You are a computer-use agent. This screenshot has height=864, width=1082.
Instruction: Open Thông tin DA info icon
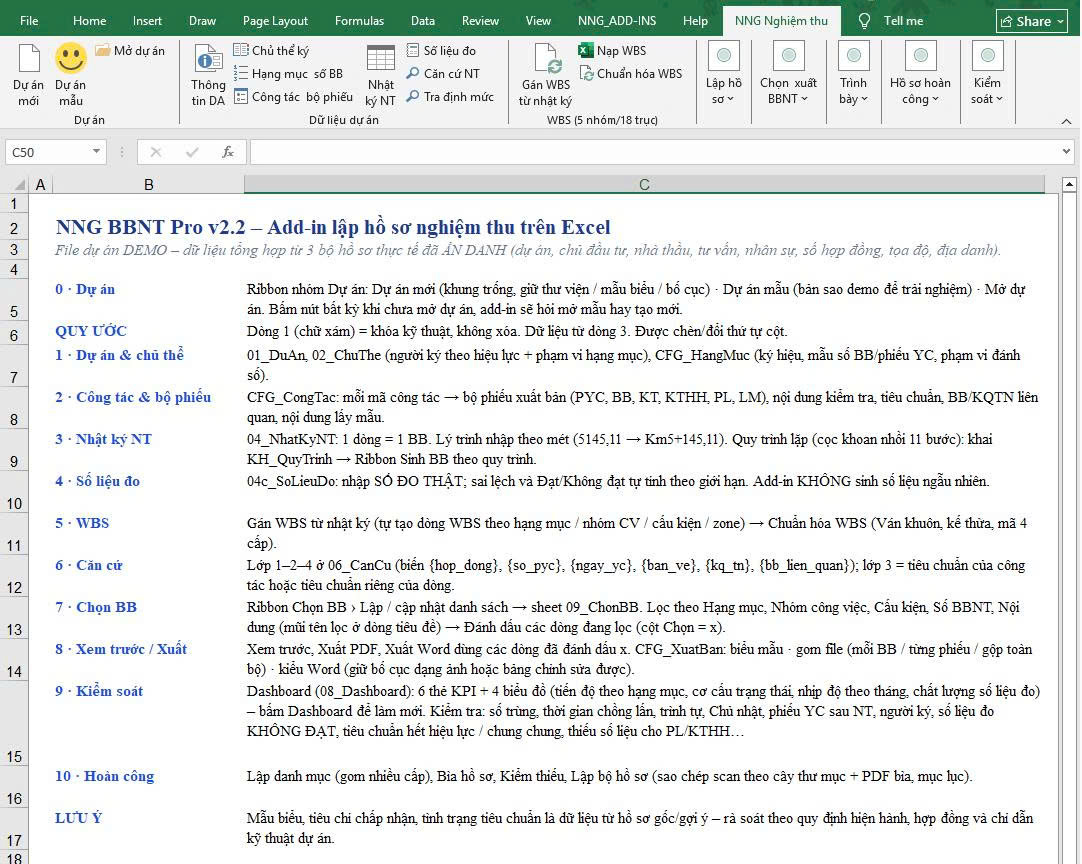point(208,59)
